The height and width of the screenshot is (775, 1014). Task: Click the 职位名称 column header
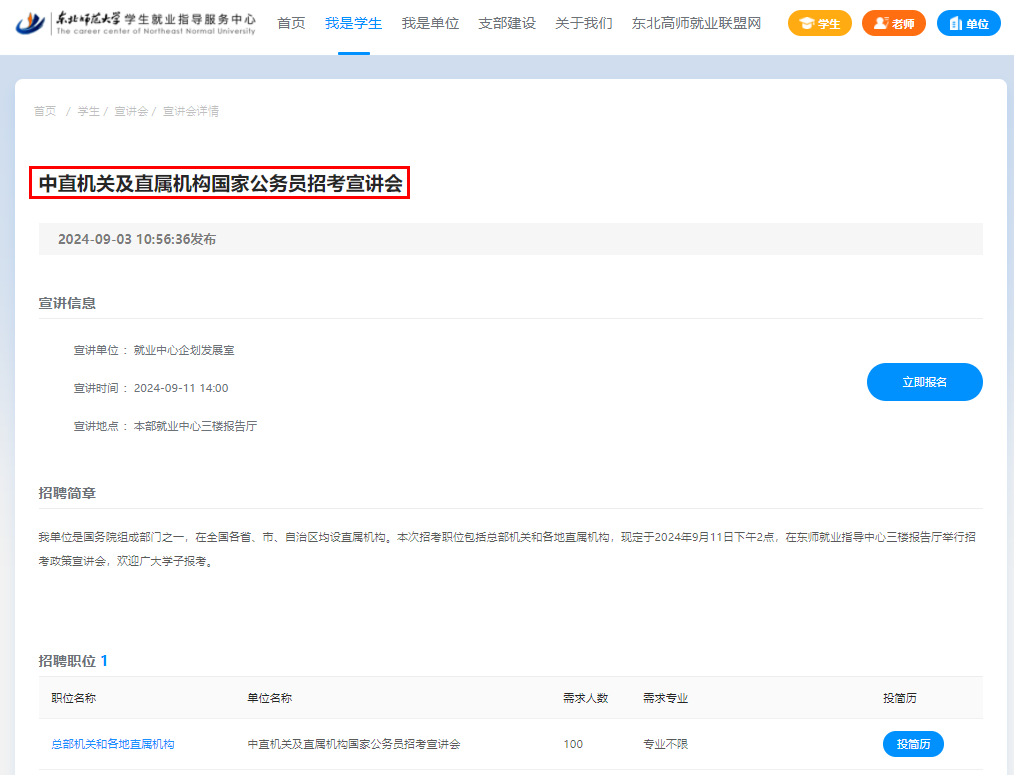point(73,698)
